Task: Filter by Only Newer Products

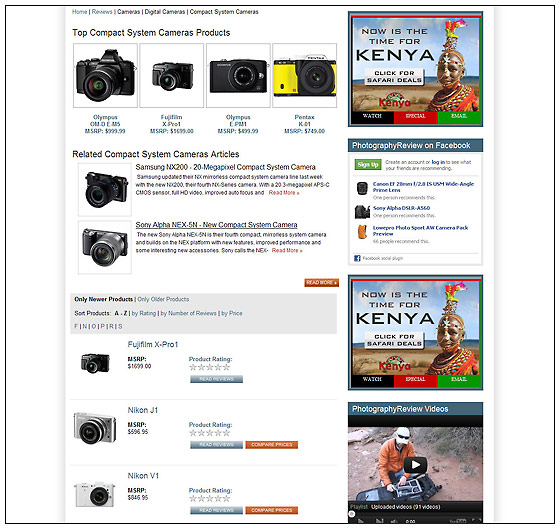Action: (104, 299)
